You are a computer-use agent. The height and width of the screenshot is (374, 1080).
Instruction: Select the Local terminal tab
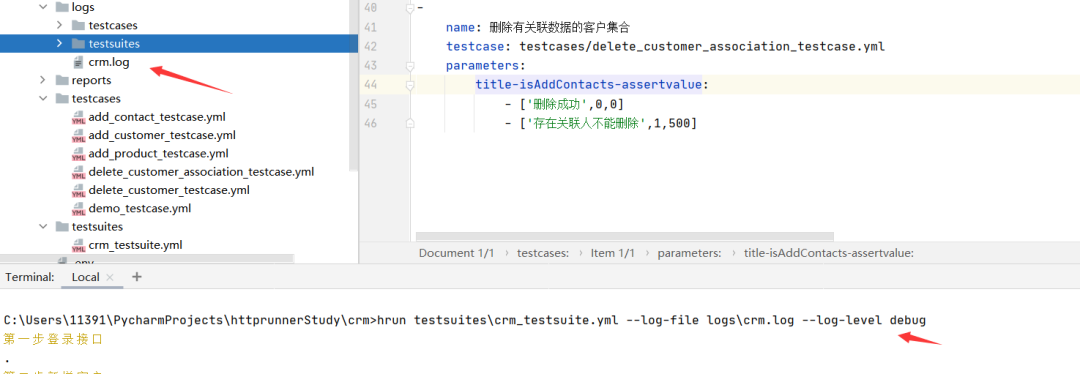pos(85,277)
